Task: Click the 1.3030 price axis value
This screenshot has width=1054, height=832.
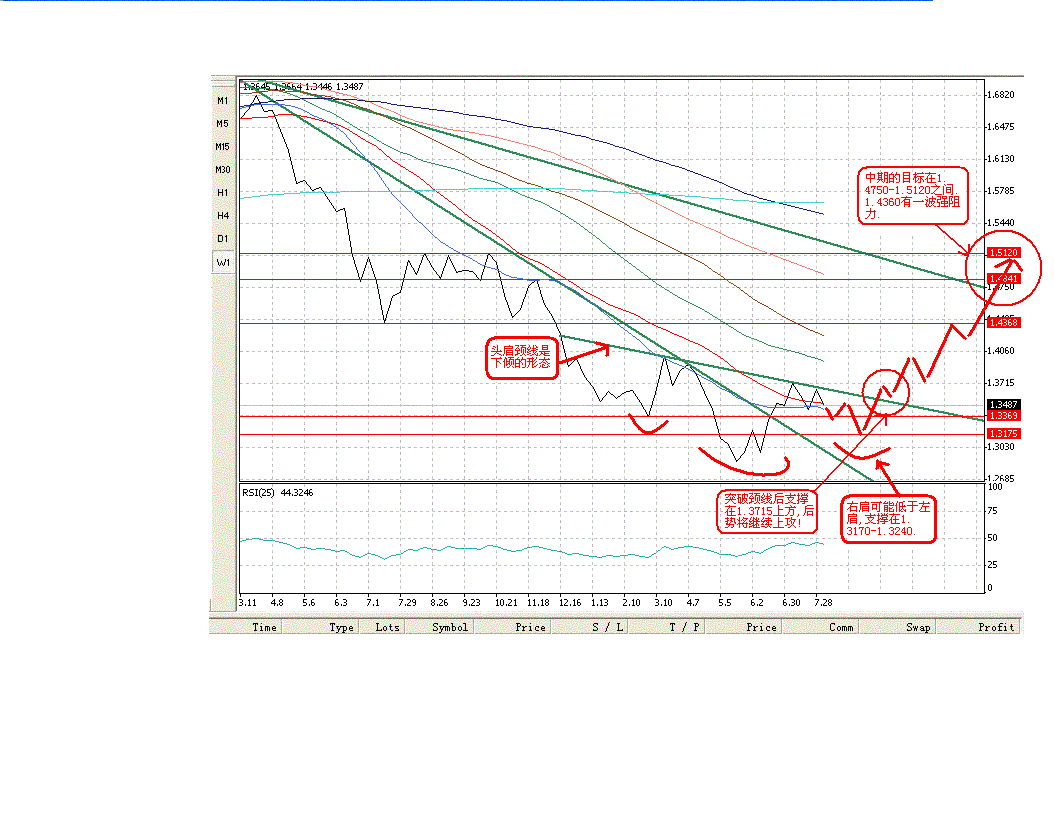Action: coord(1000,447)
